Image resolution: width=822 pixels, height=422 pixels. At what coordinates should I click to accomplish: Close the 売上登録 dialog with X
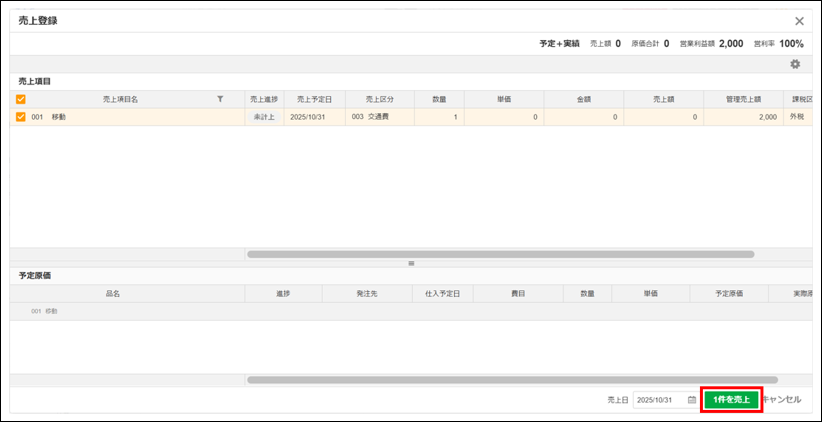(799, 21)
